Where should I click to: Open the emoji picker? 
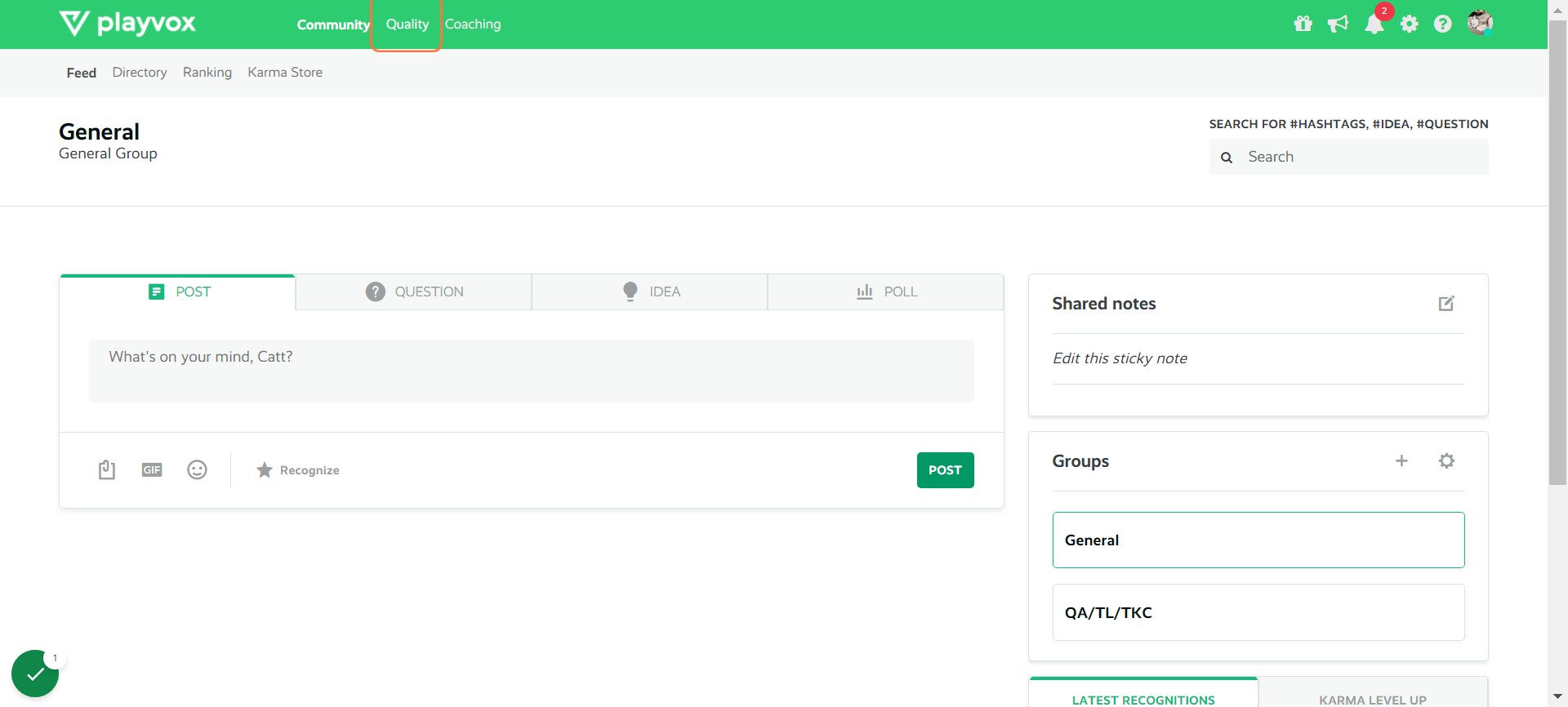197,469
